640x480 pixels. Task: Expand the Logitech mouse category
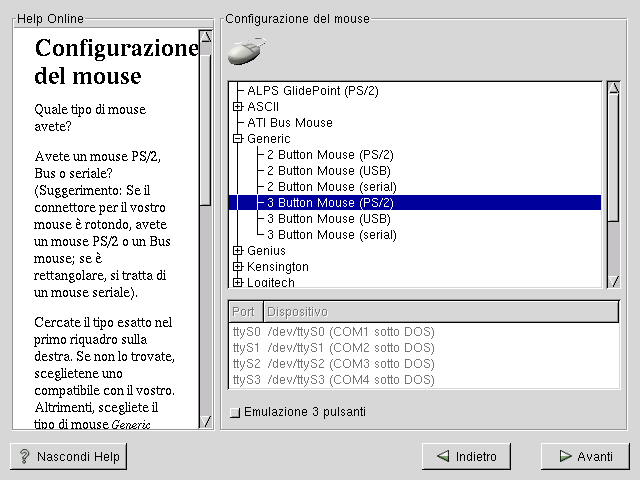click(237, 283)
